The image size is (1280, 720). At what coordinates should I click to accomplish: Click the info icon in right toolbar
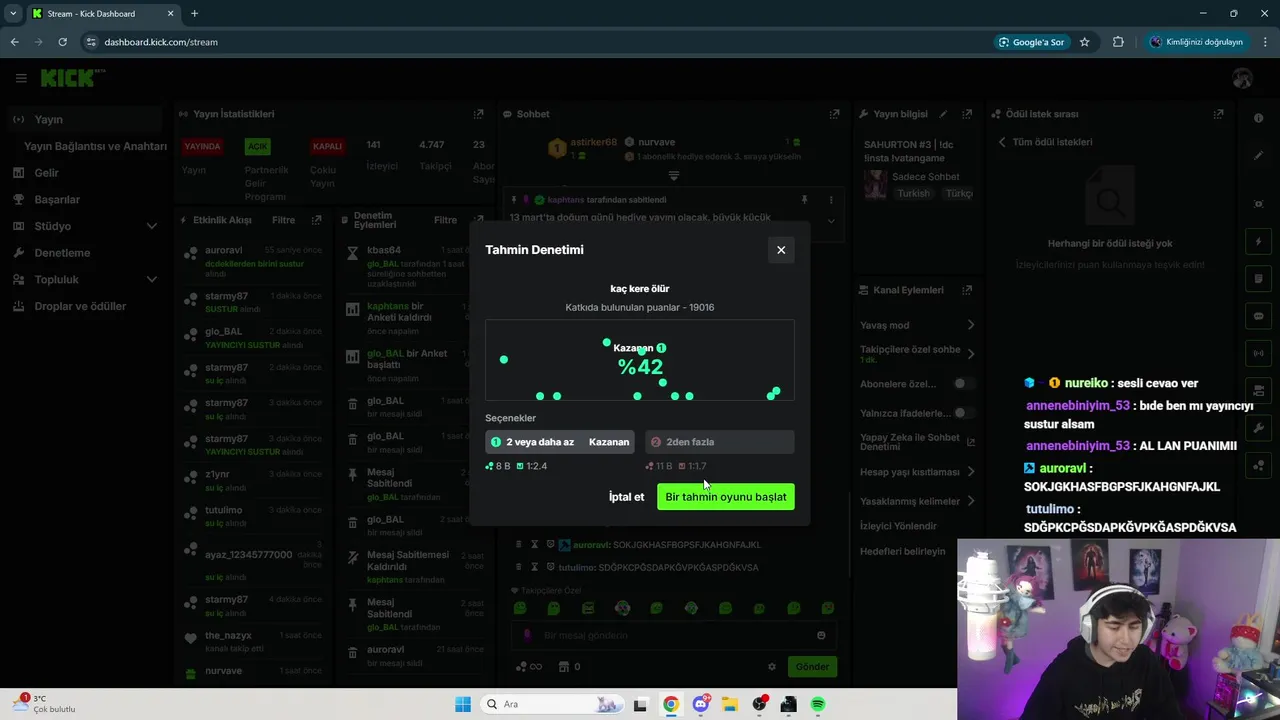[1258, 118]
